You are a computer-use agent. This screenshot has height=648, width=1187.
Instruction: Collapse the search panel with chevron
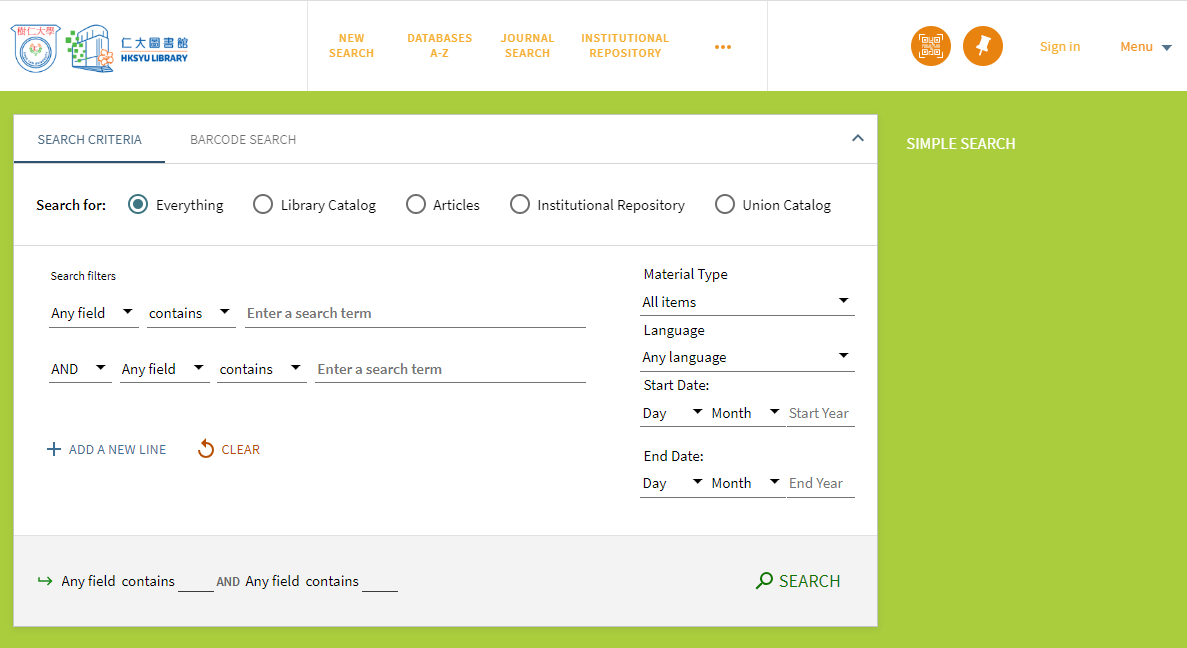857,139
